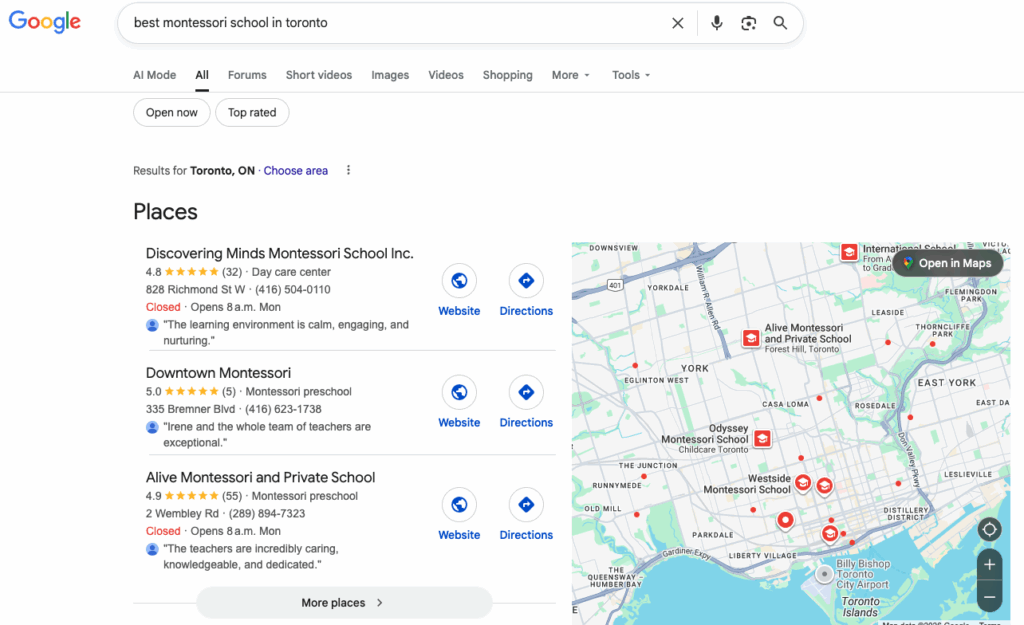Switch to AI Mode tab
Image resolution: width=1024 pixels, height=625 pixels.
155,75
